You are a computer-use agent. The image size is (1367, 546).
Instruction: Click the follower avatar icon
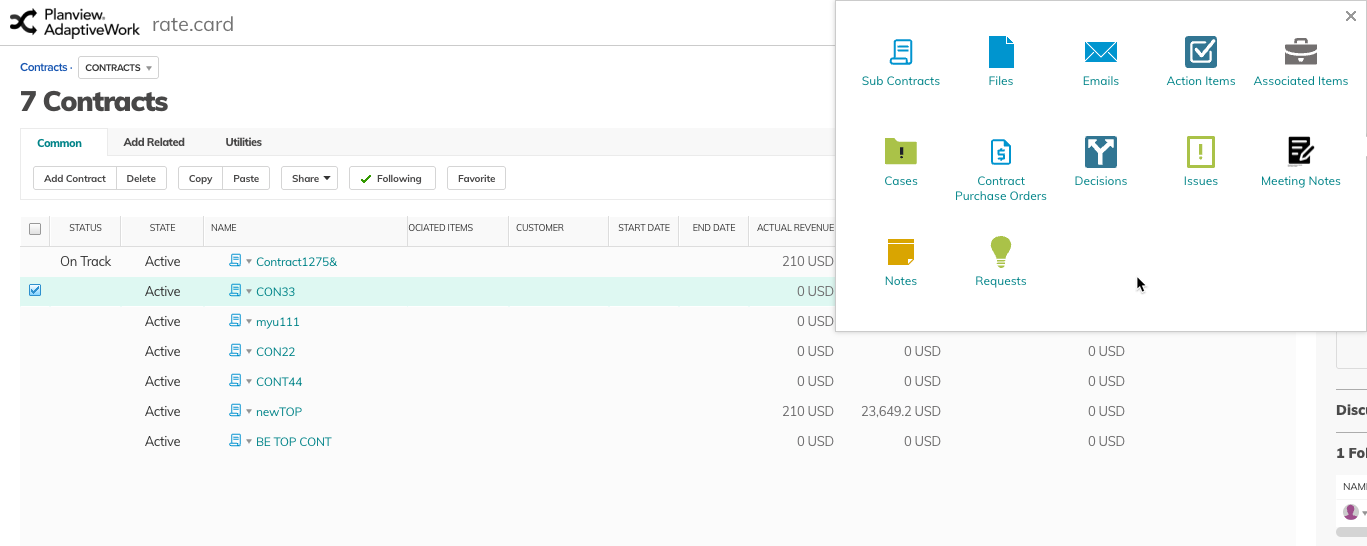tap(1350, 512)
